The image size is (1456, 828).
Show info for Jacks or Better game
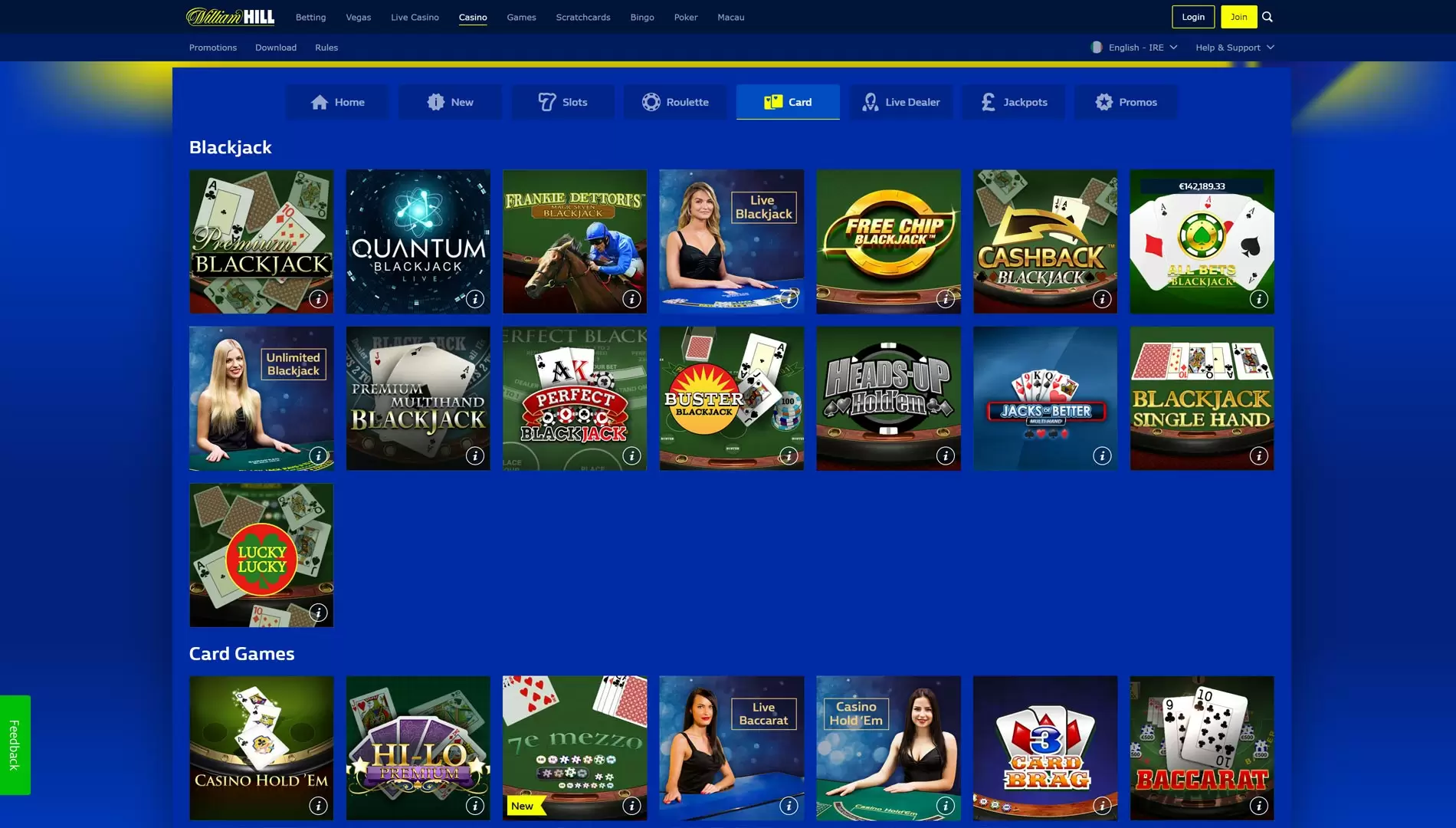click(x=1102, y=456)
